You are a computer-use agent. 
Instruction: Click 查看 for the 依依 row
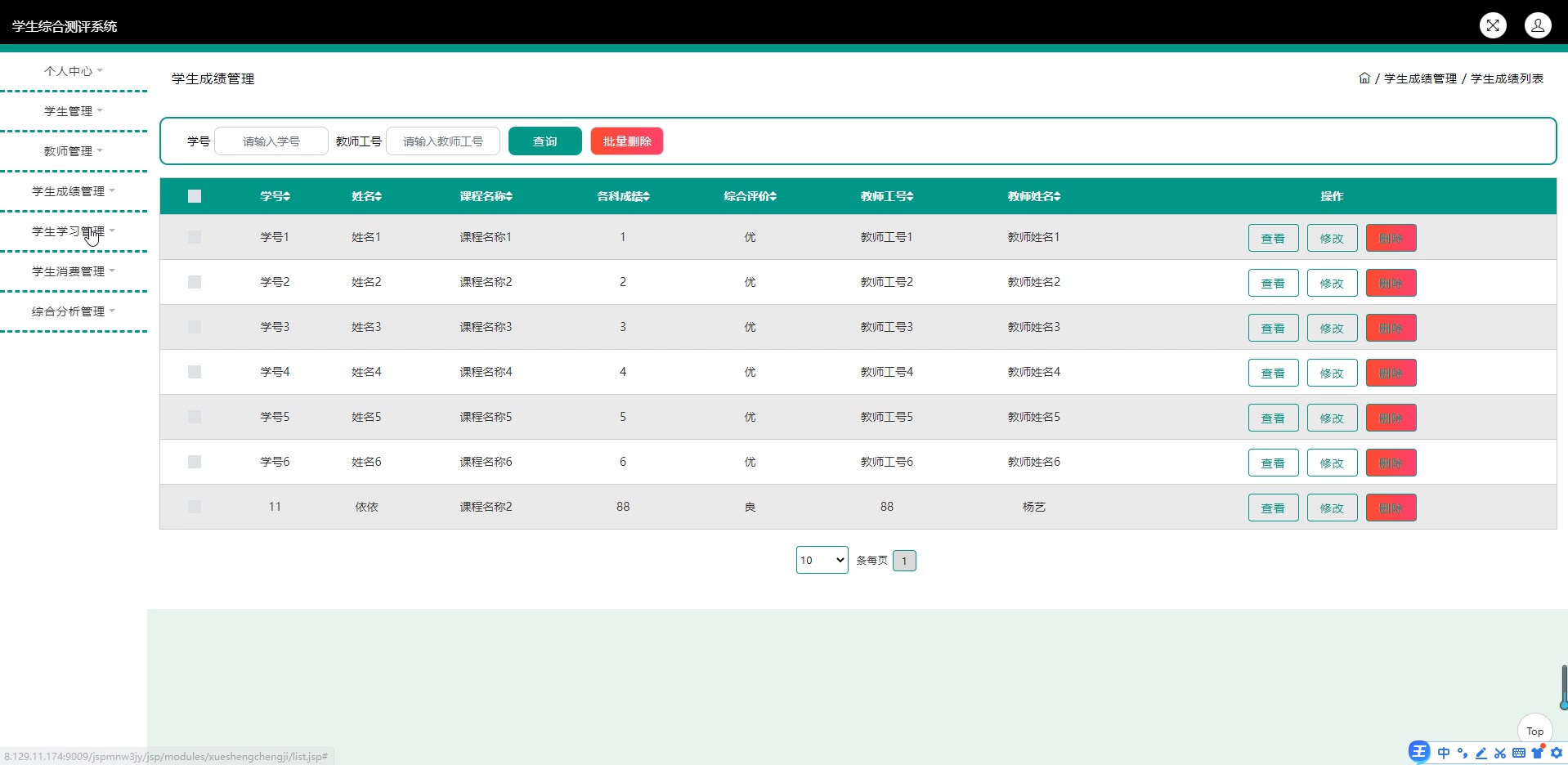point(1273,508)
